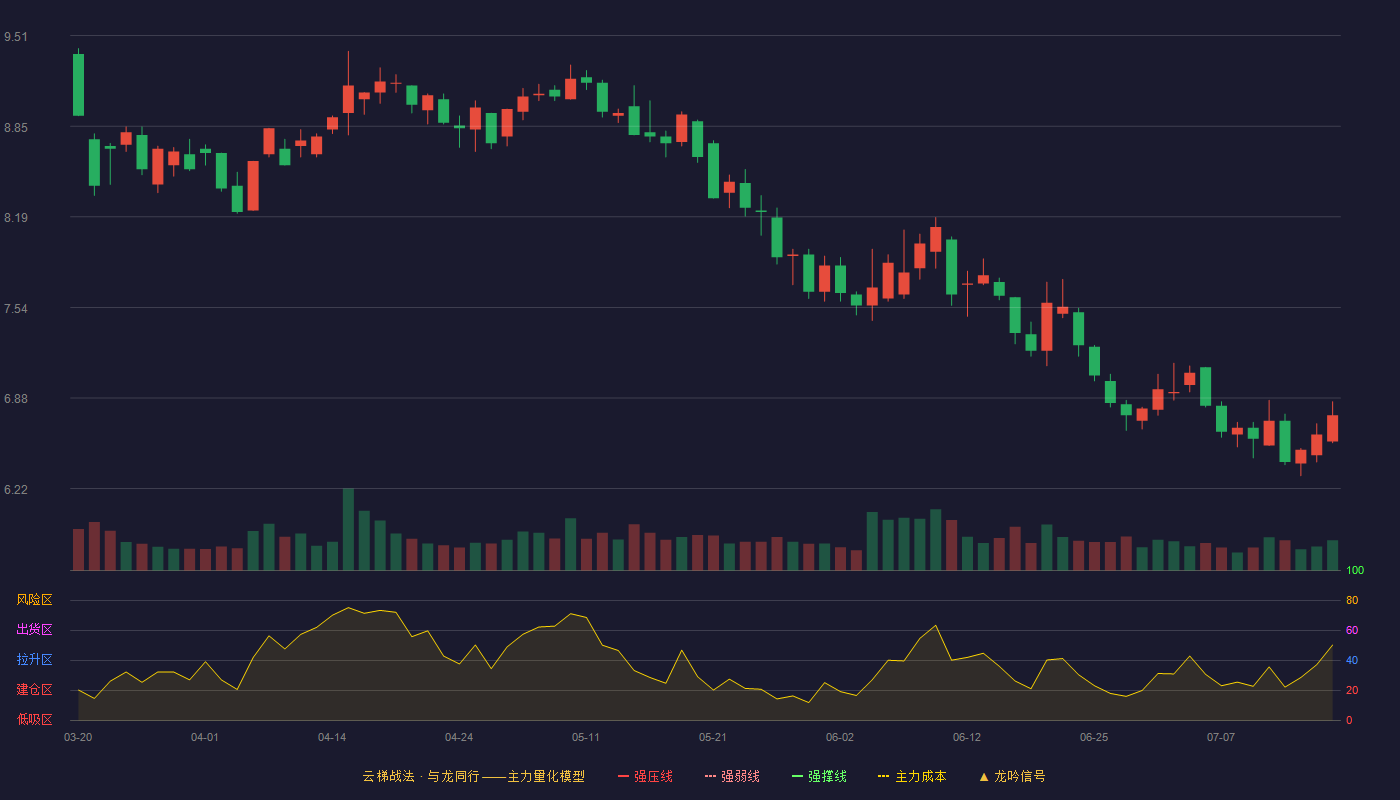Image resolution: width=1400 pixels, height=800 pixels.
Task: Click the yellow dashed 主力成本 legend marker
Action: (883, 776)
